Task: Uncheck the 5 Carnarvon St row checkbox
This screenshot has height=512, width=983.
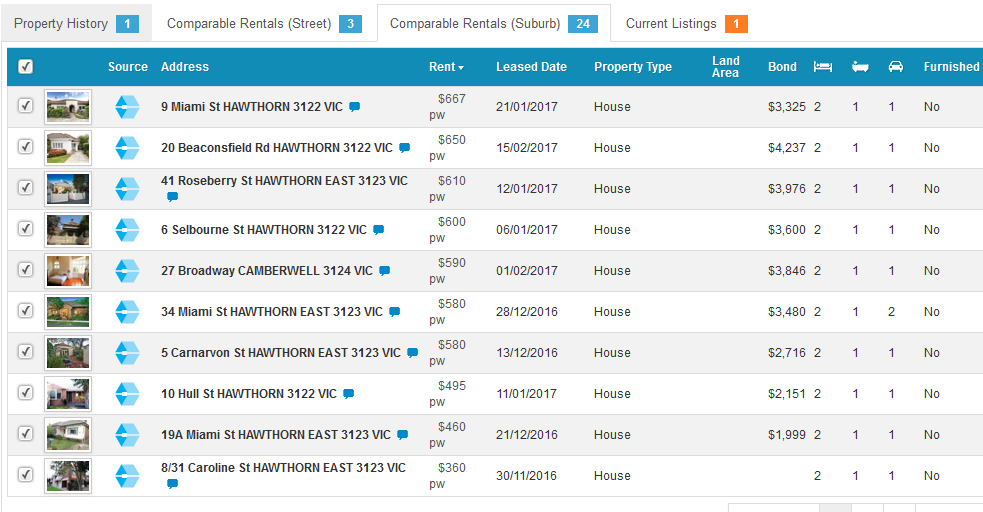Action: point(26,352)
